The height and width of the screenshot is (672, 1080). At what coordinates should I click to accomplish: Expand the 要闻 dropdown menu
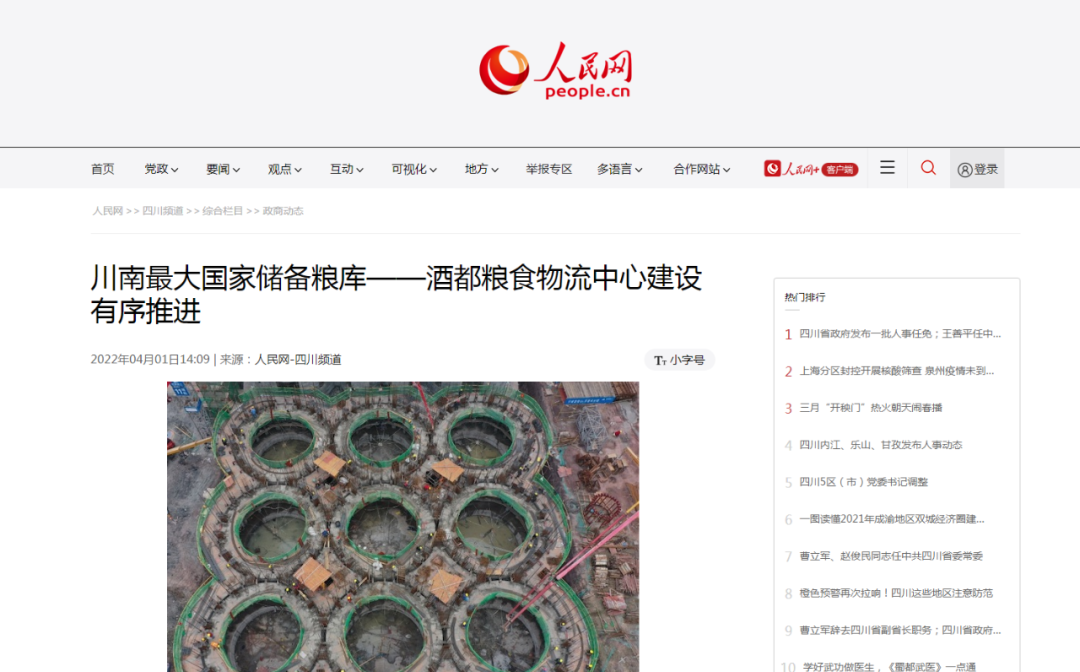coord(223,169)
